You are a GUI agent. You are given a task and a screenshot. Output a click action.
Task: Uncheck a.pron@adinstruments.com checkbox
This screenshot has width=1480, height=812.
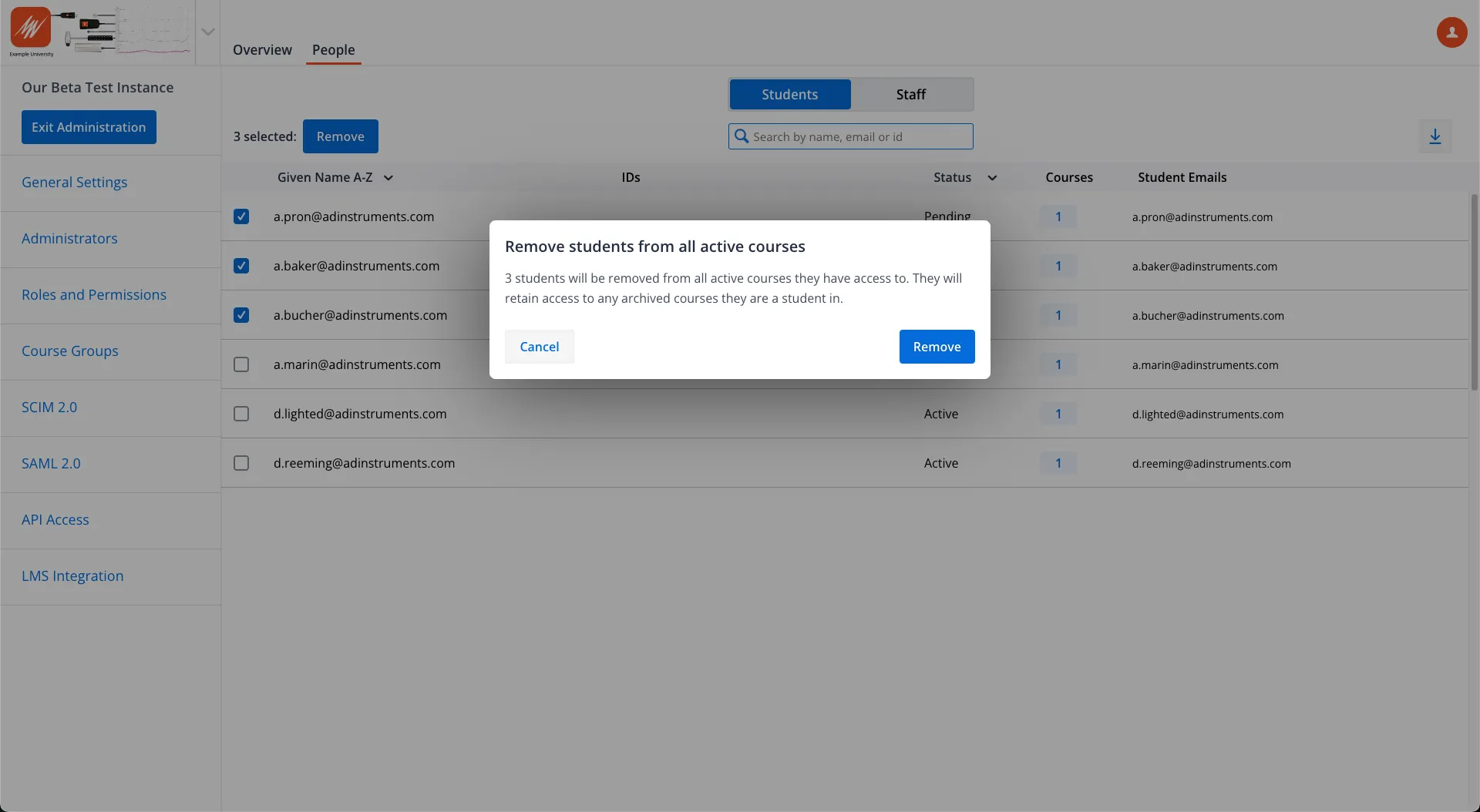(241, 216)
